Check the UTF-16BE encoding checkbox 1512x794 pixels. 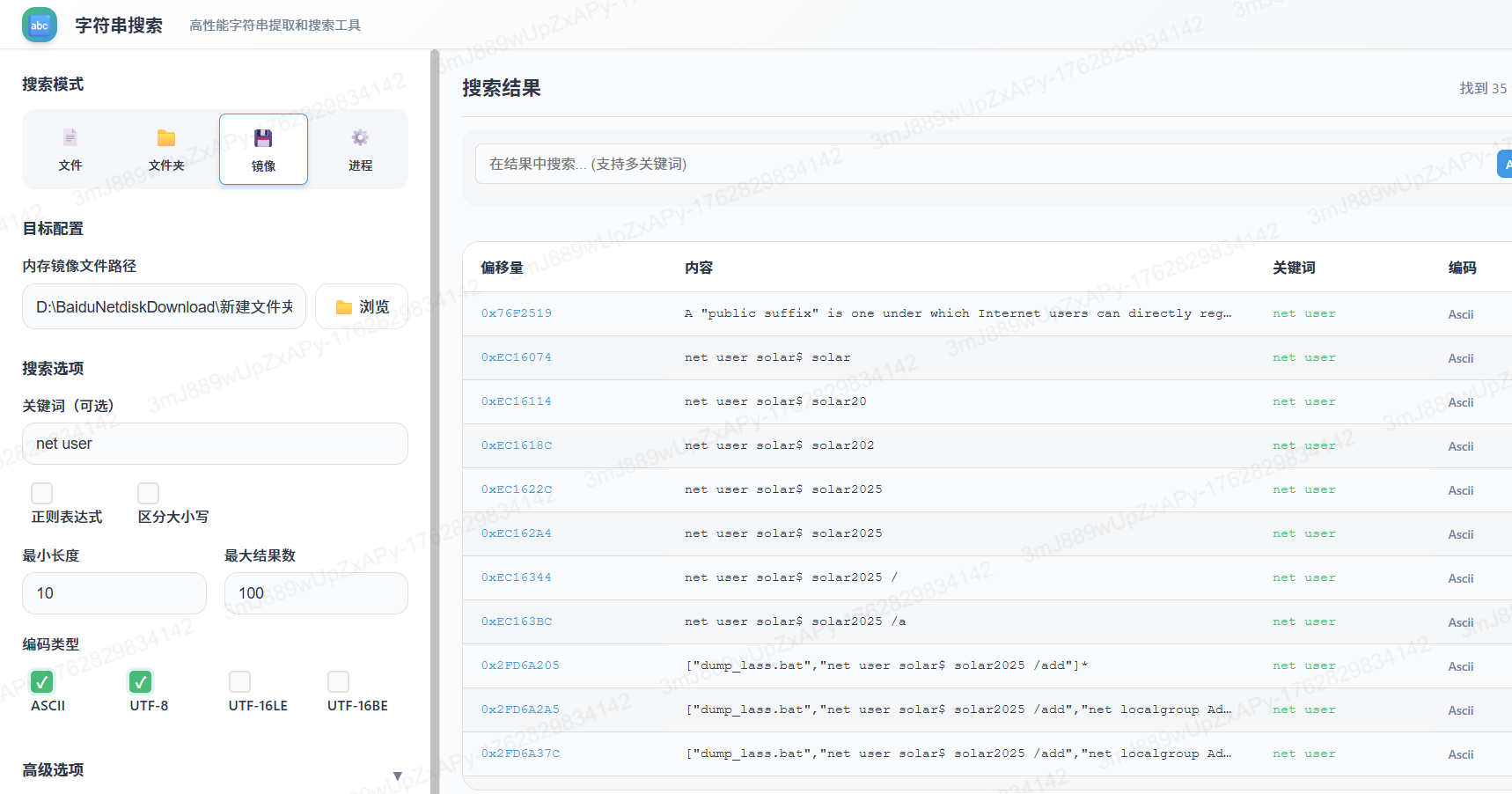point(338,681)
